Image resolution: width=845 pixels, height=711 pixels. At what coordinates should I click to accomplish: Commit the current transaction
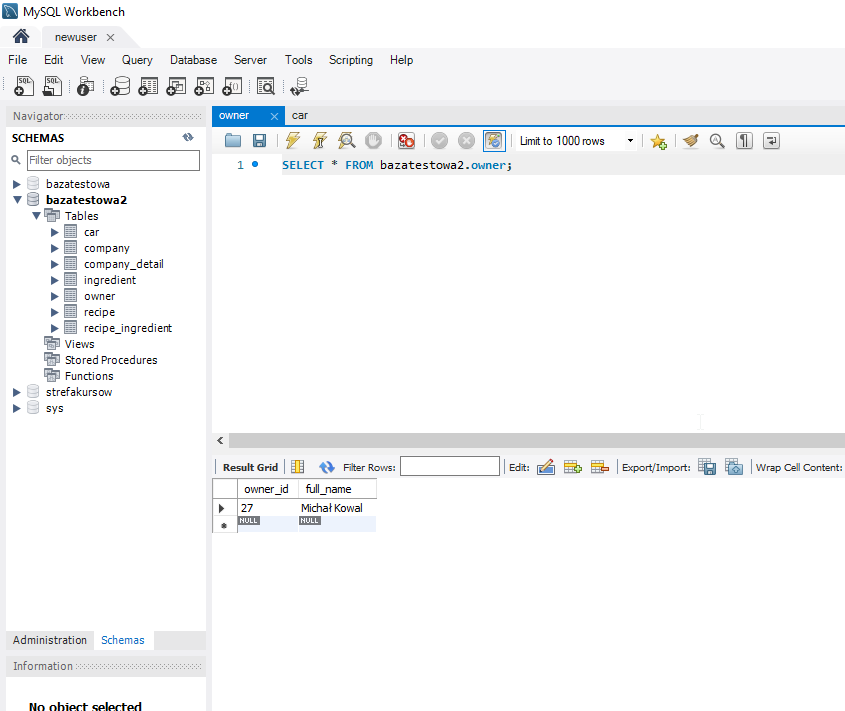click(439, 141)
